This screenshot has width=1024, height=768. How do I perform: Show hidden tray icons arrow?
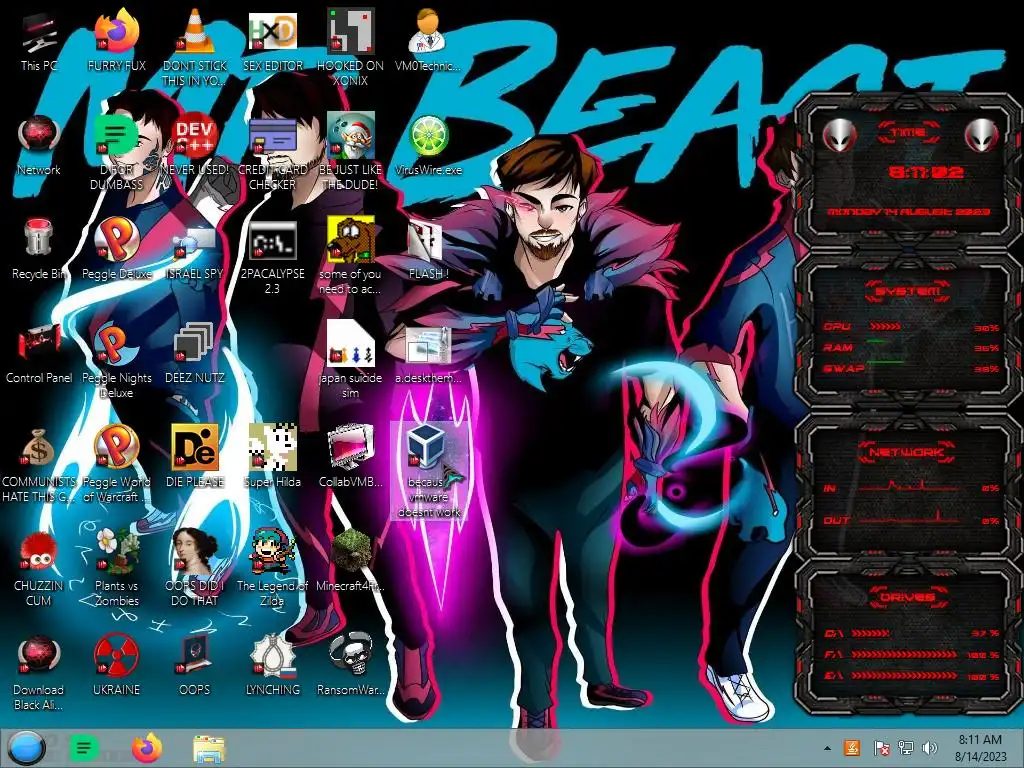point(827,748)
